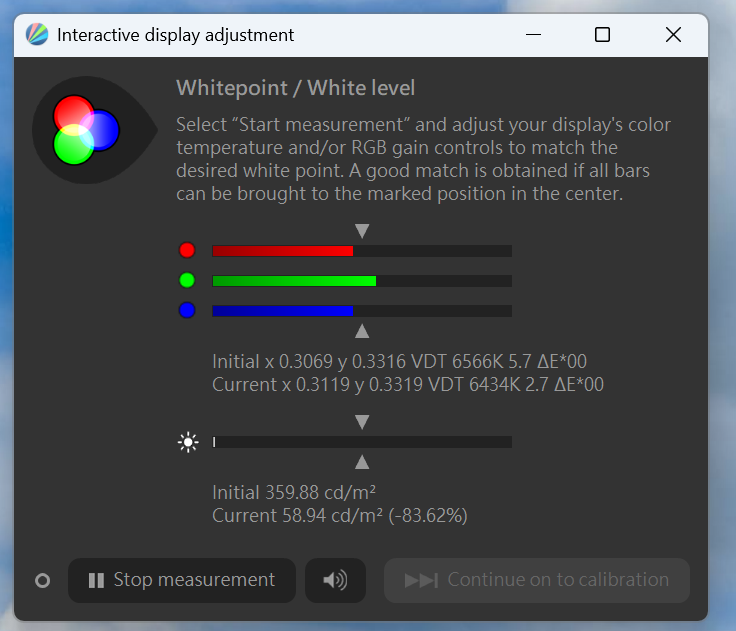Click the recording indicator circle at bottom left

point(42,581)
